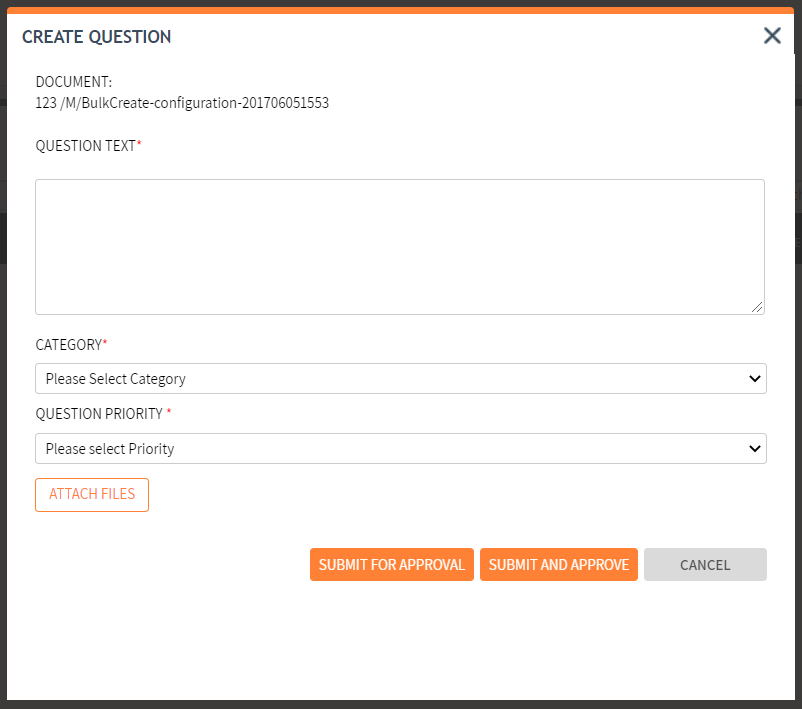Image resolution: width=802 pixels, height=709 pixels.
Task: Click inside the Question Text area
Action: pos(399,246)
